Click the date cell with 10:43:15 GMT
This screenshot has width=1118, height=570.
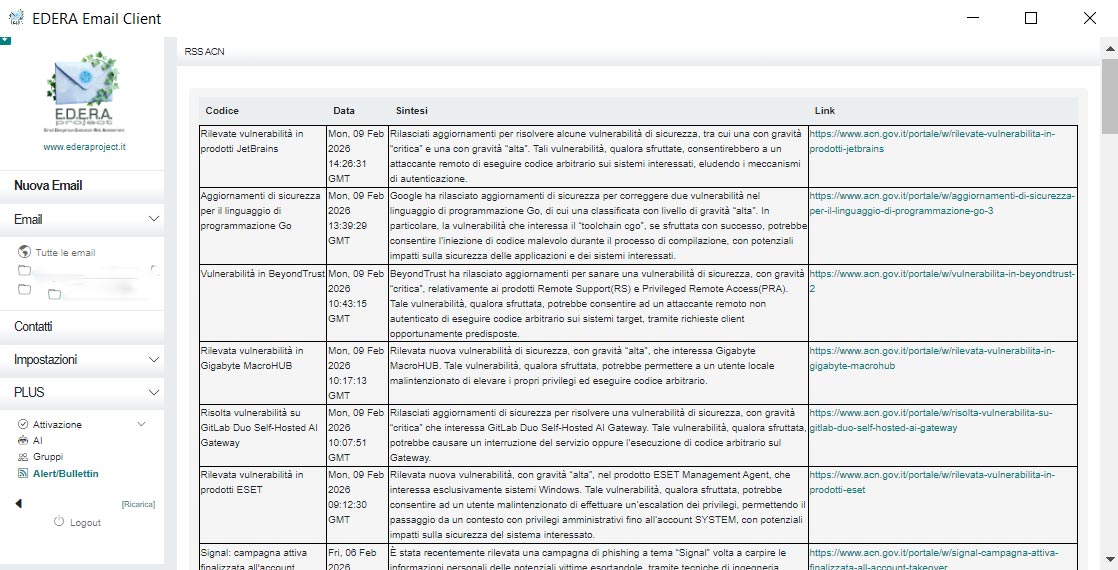[357, 303]
